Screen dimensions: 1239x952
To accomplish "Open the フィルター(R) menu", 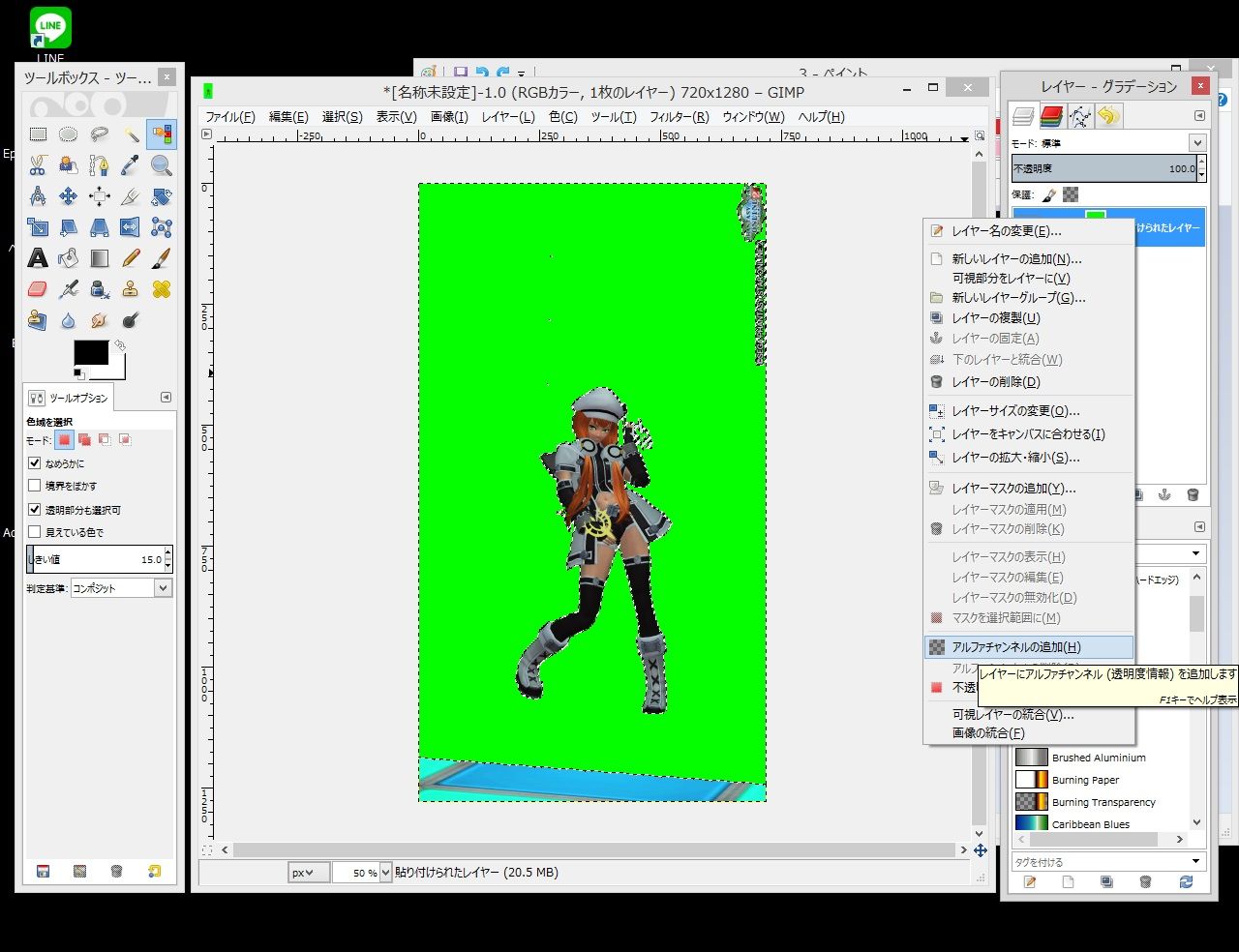I will point(679,117).
